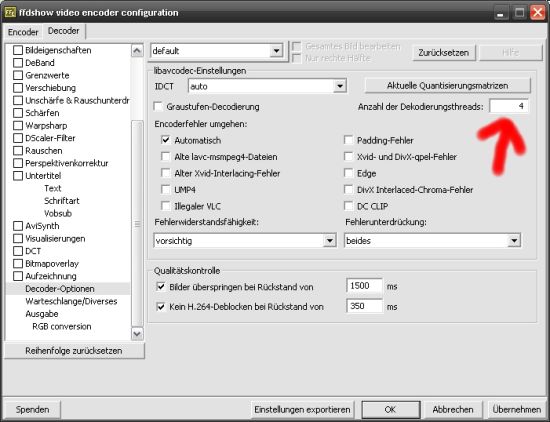Viewport: 550px width, 422px height.
Task: Uncheck Bilder überspringen bei Rückstand
Action: click(x=161, y=287)
